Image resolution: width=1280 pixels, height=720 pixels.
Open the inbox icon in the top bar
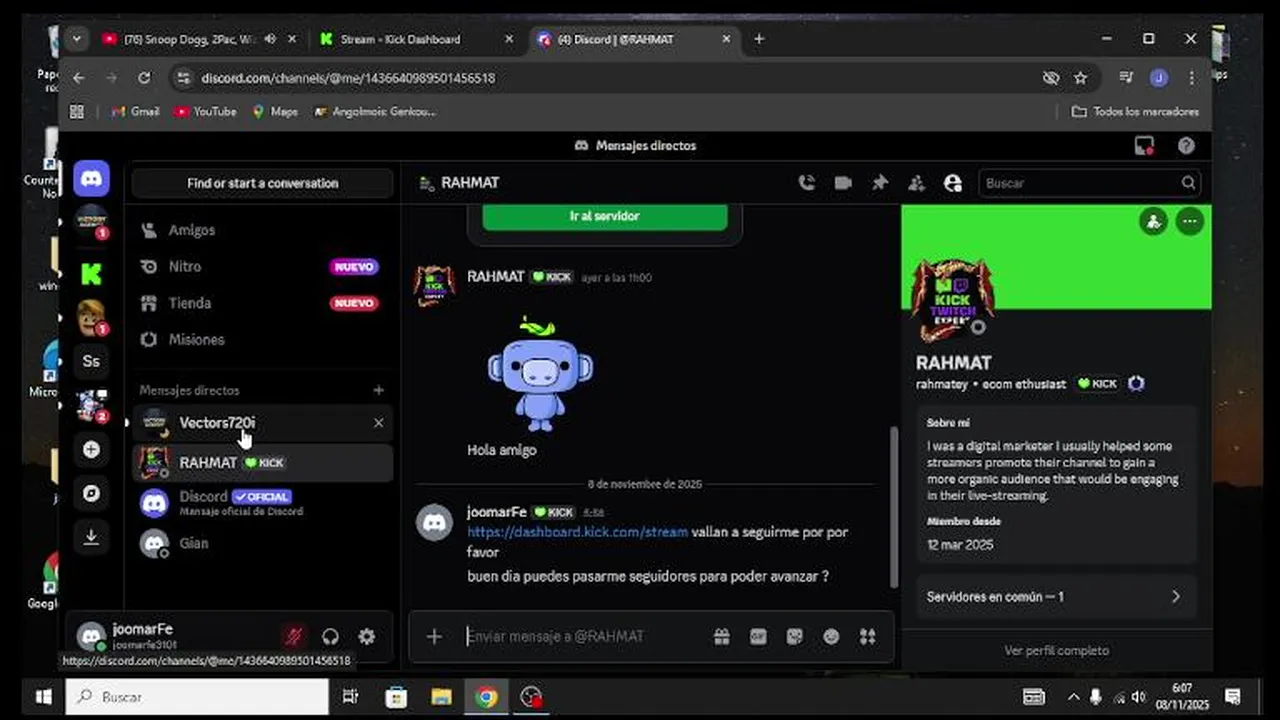coord(1144,146)
